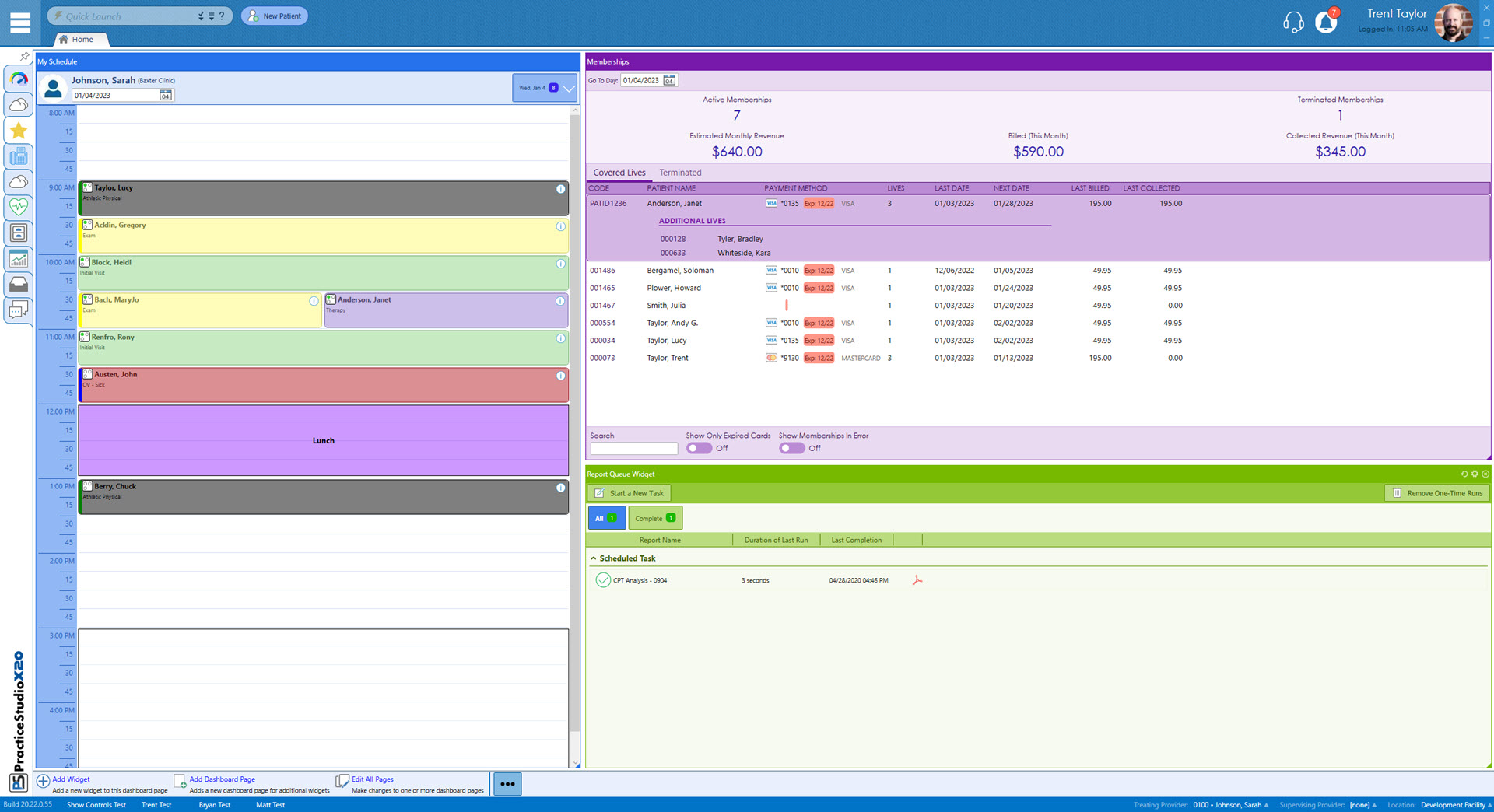Select the Home tab
The height and width of the screenshot is (812, 1494).
pyautogui.click(x=81, y=39)
